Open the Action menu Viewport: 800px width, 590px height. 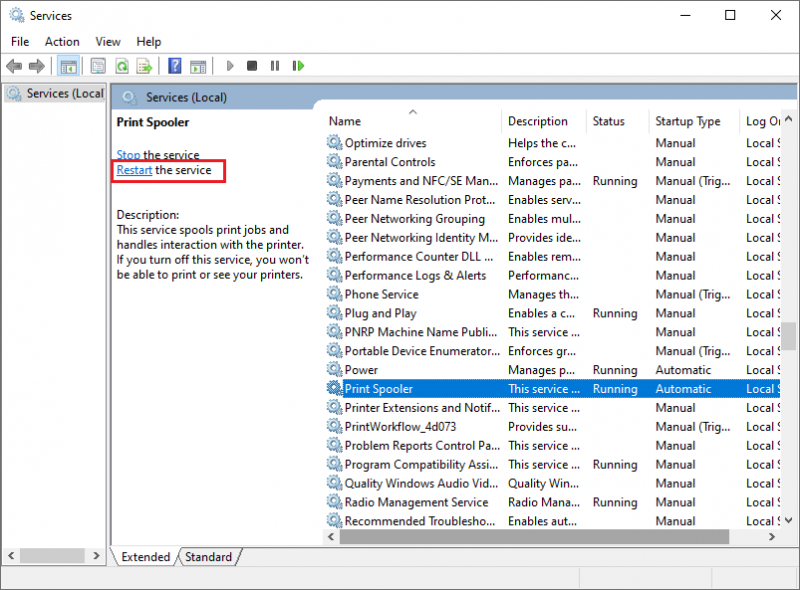click(62, 42)
